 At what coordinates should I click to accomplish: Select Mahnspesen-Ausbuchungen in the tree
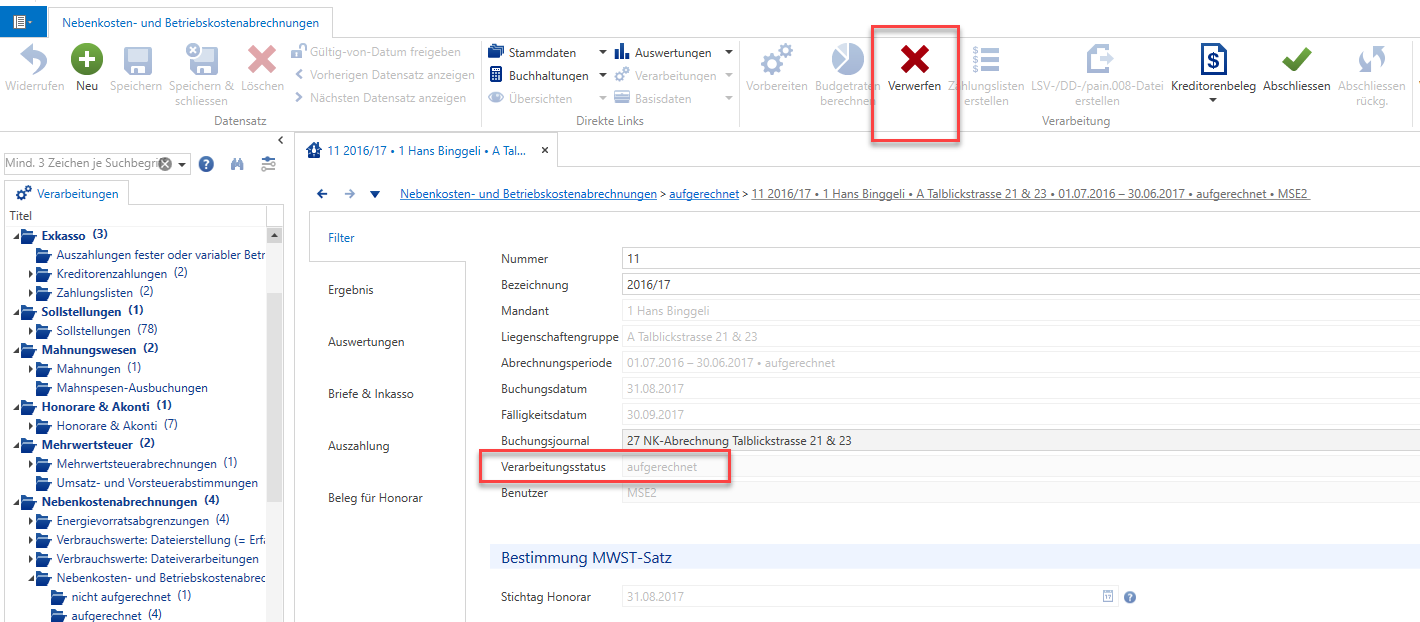click(132, 388)
